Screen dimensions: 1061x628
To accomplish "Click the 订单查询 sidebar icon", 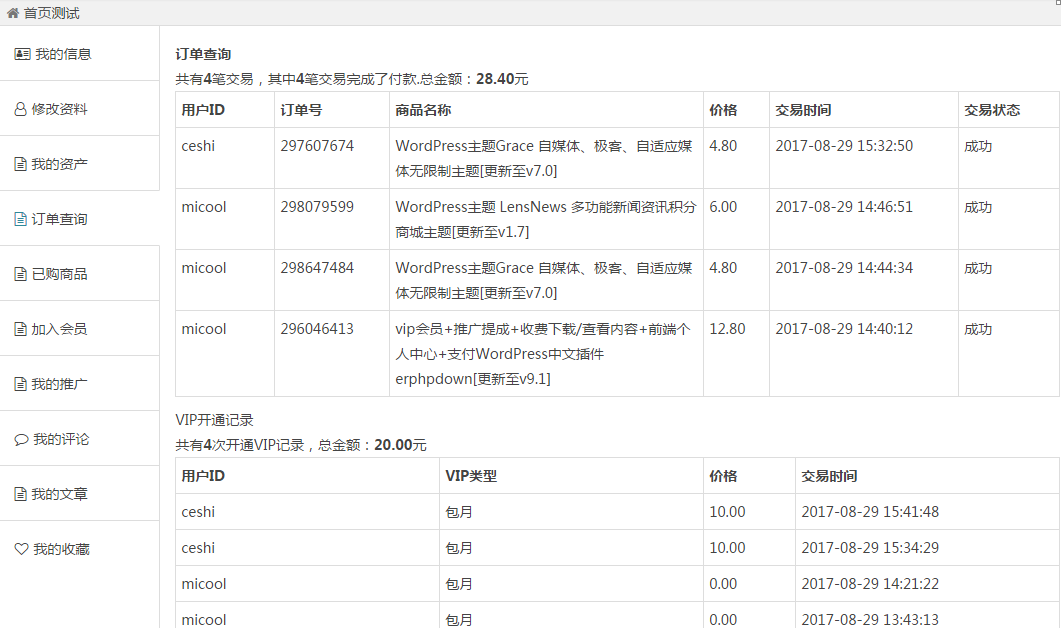I will point(21,217).
